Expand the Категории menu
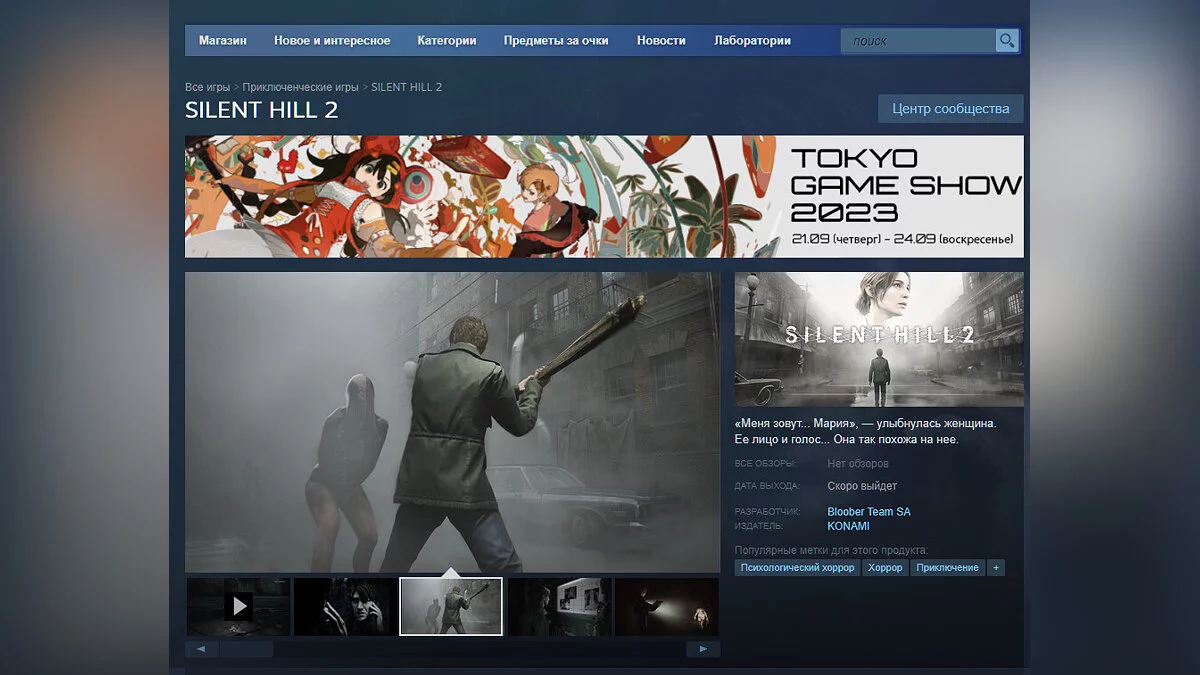The image size is (1200, 675). point(446,41)
